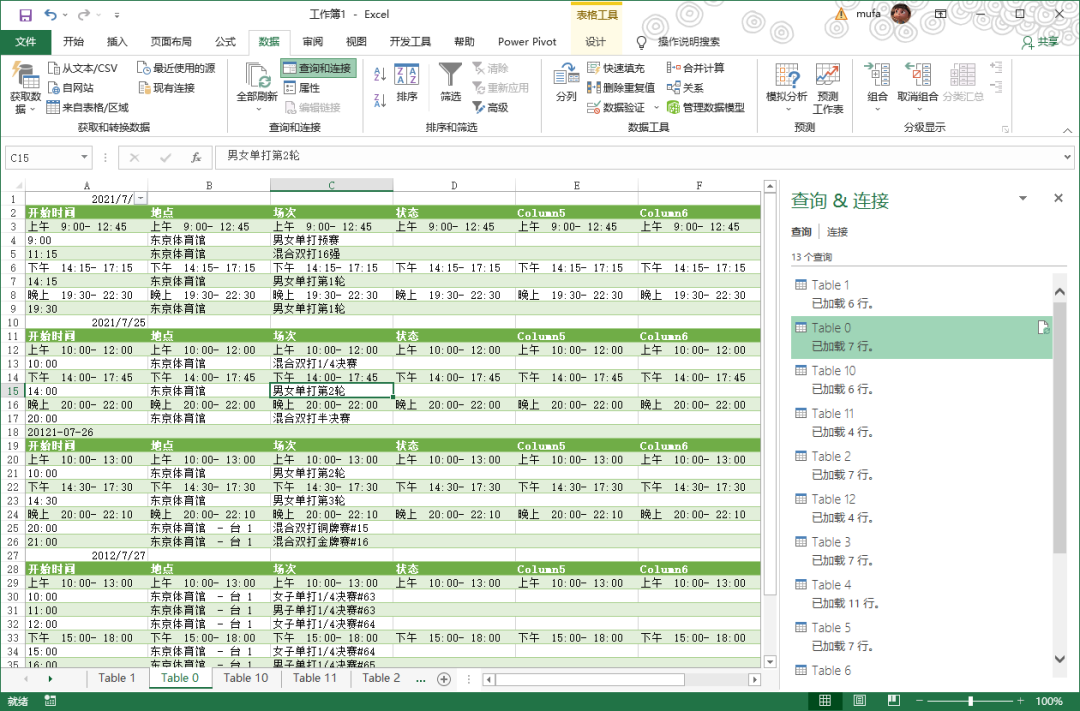Apply the 筛选 (Filter) icon
1080x711 pixels.
point(450,78)
